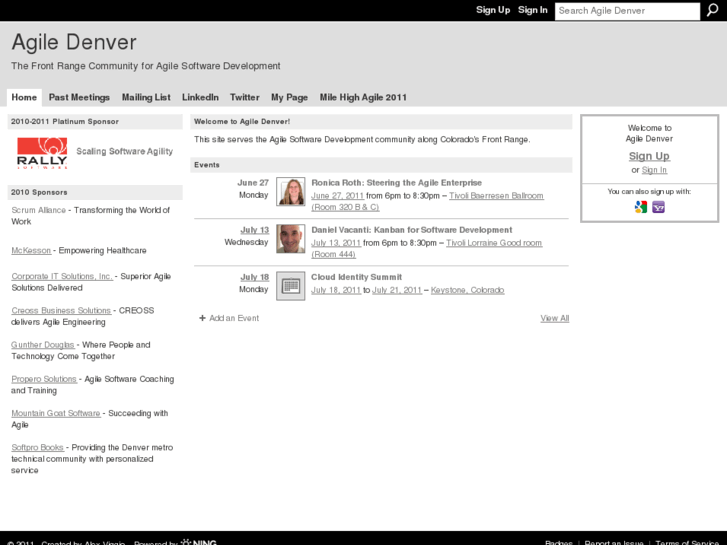The height and width of the screenshot is (545, 727).
Task: Click the Welcome to Agile Denver! heading
Action: [x=242, y=122]
